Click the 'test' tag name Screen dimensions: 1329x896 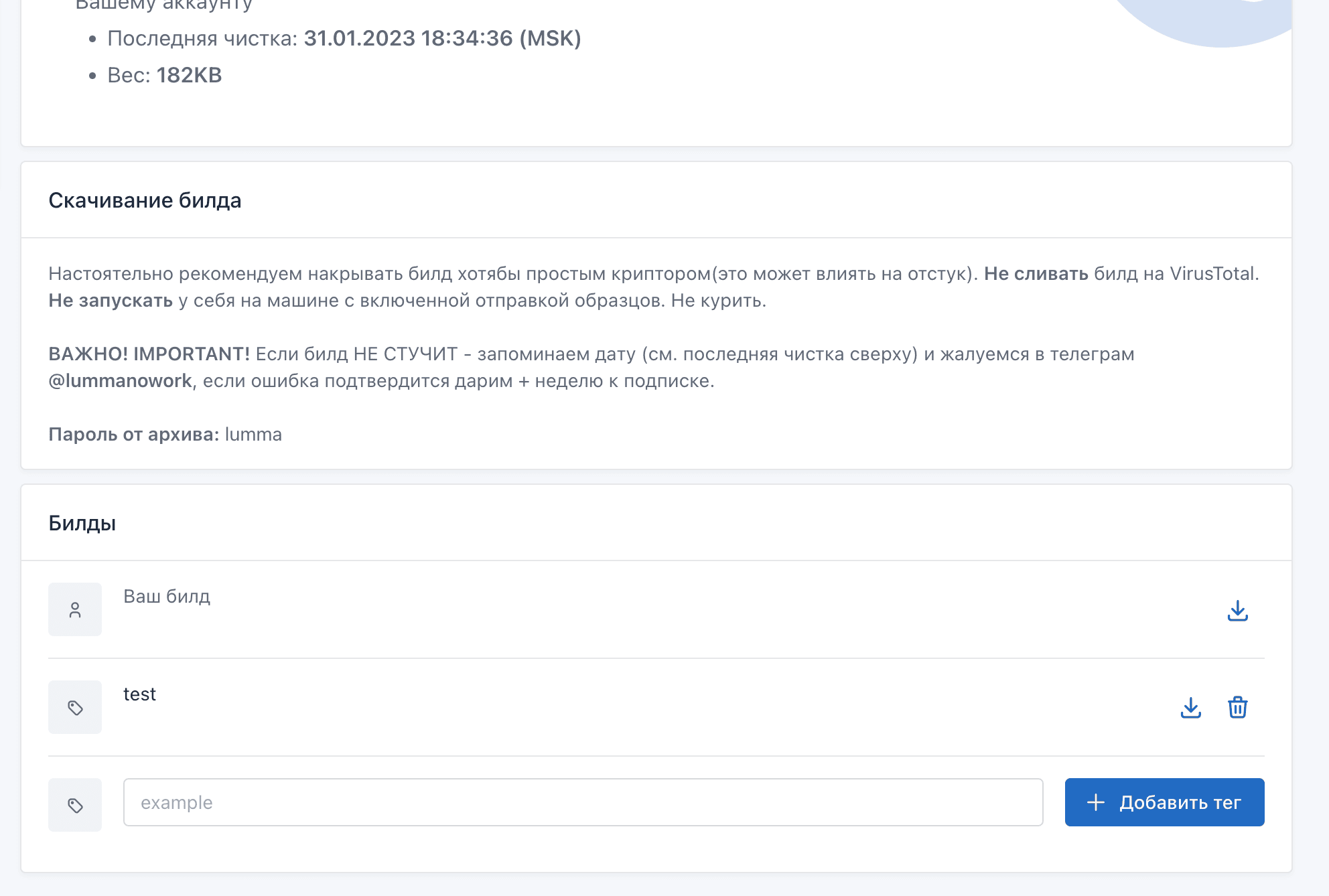pos(139,694)
